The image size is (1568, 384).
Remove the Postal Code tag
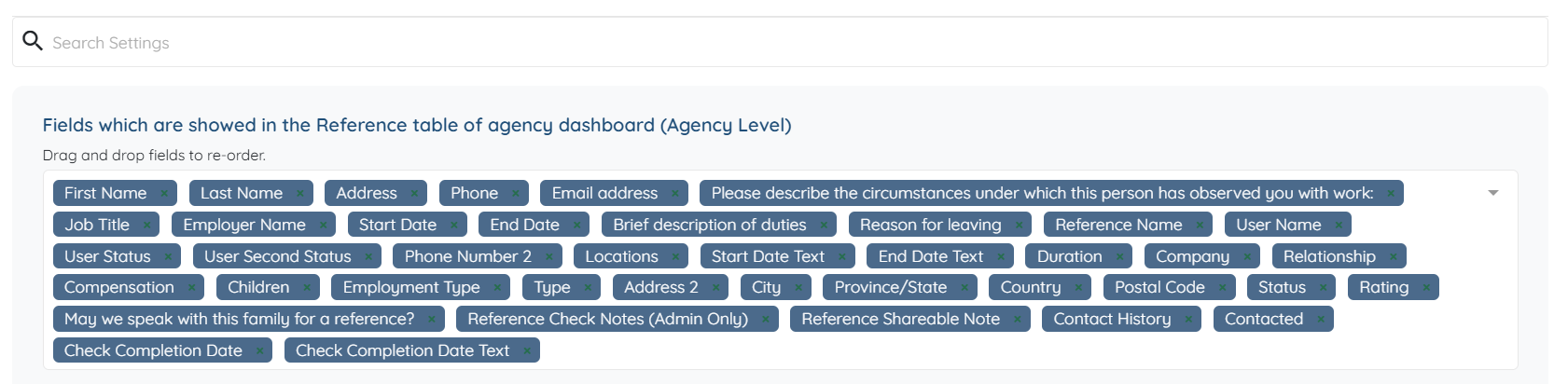coord(1222,288)
